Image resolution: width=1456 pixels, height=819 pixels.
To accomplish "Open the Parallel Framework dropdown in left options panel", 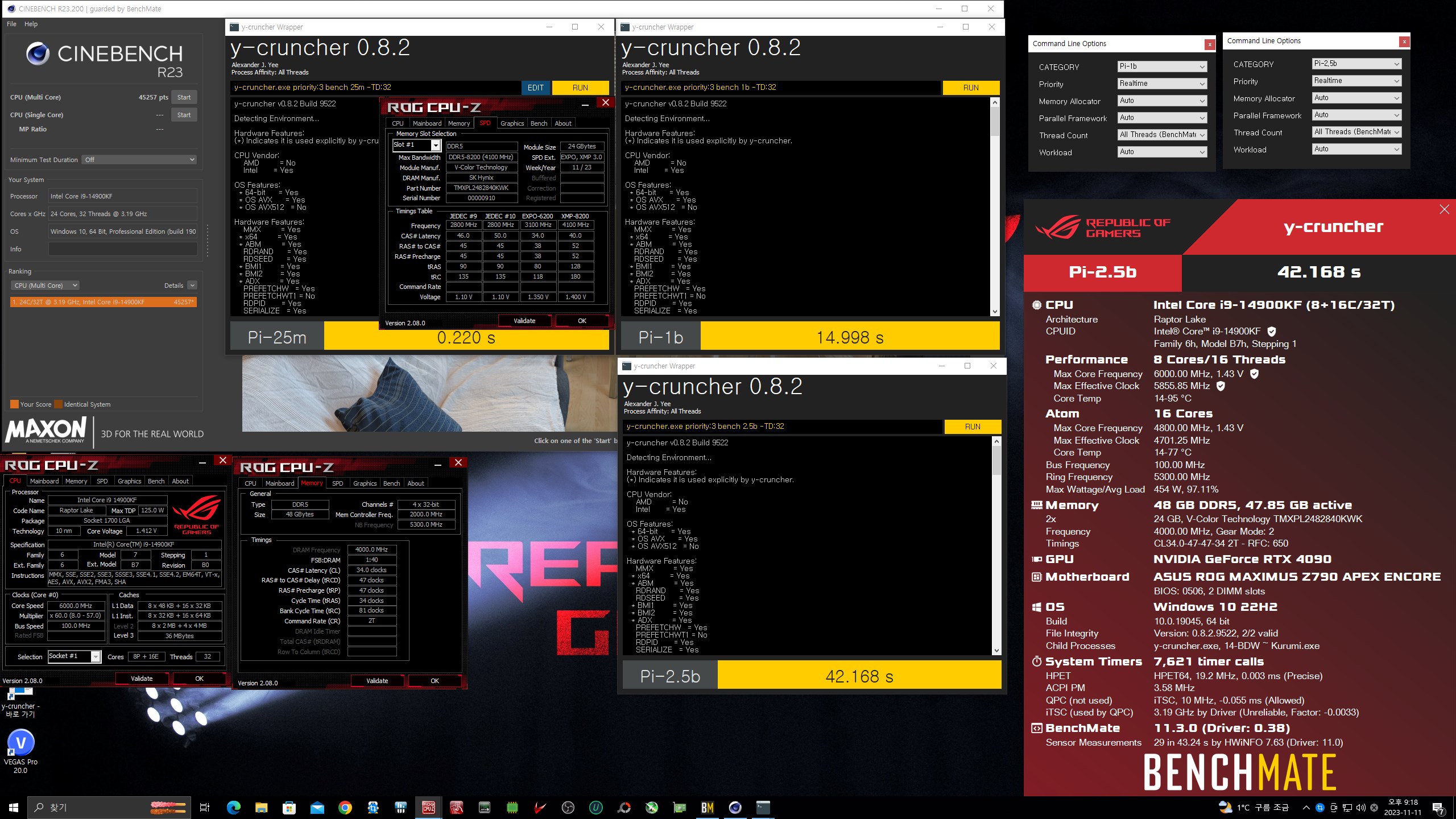I will click(1162, 118).
